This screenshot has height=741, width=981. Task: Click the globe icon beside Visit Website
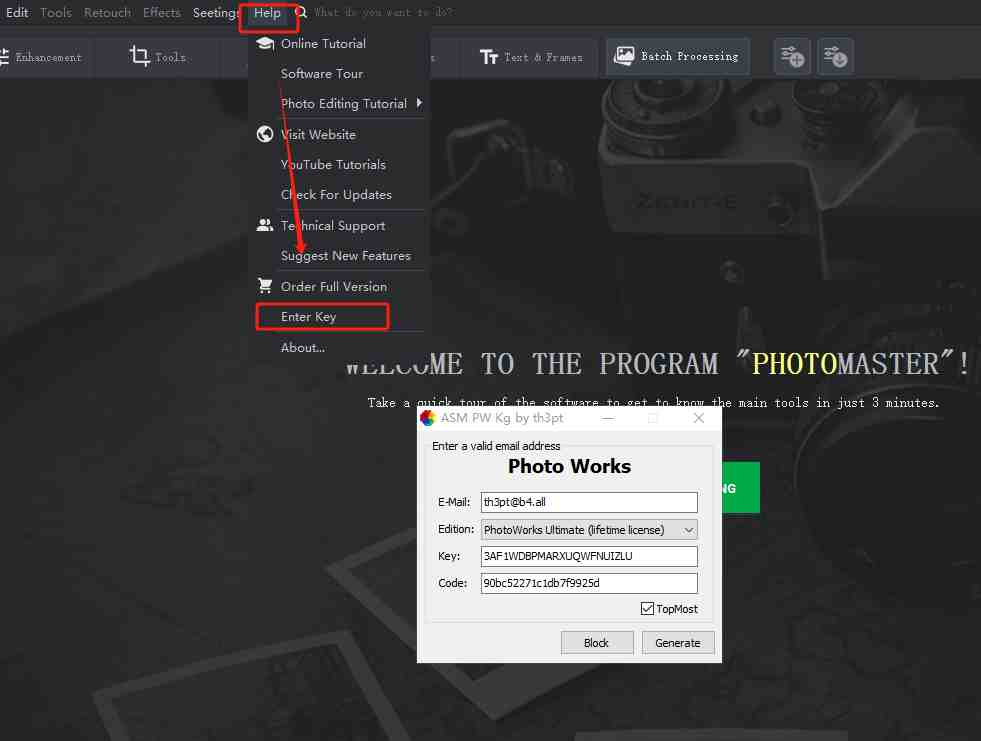pyautogui.click(x=264, y=134)
